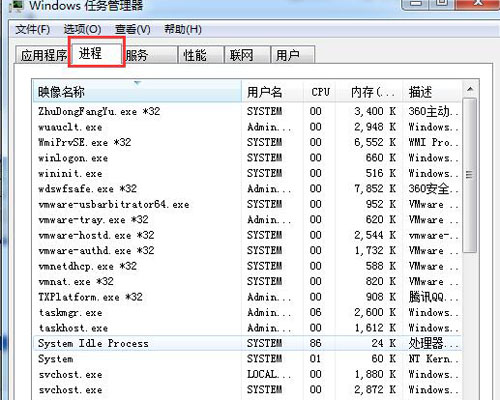Click the 2,948 K memory value
The image size is (500, 400).
(375, 127)
